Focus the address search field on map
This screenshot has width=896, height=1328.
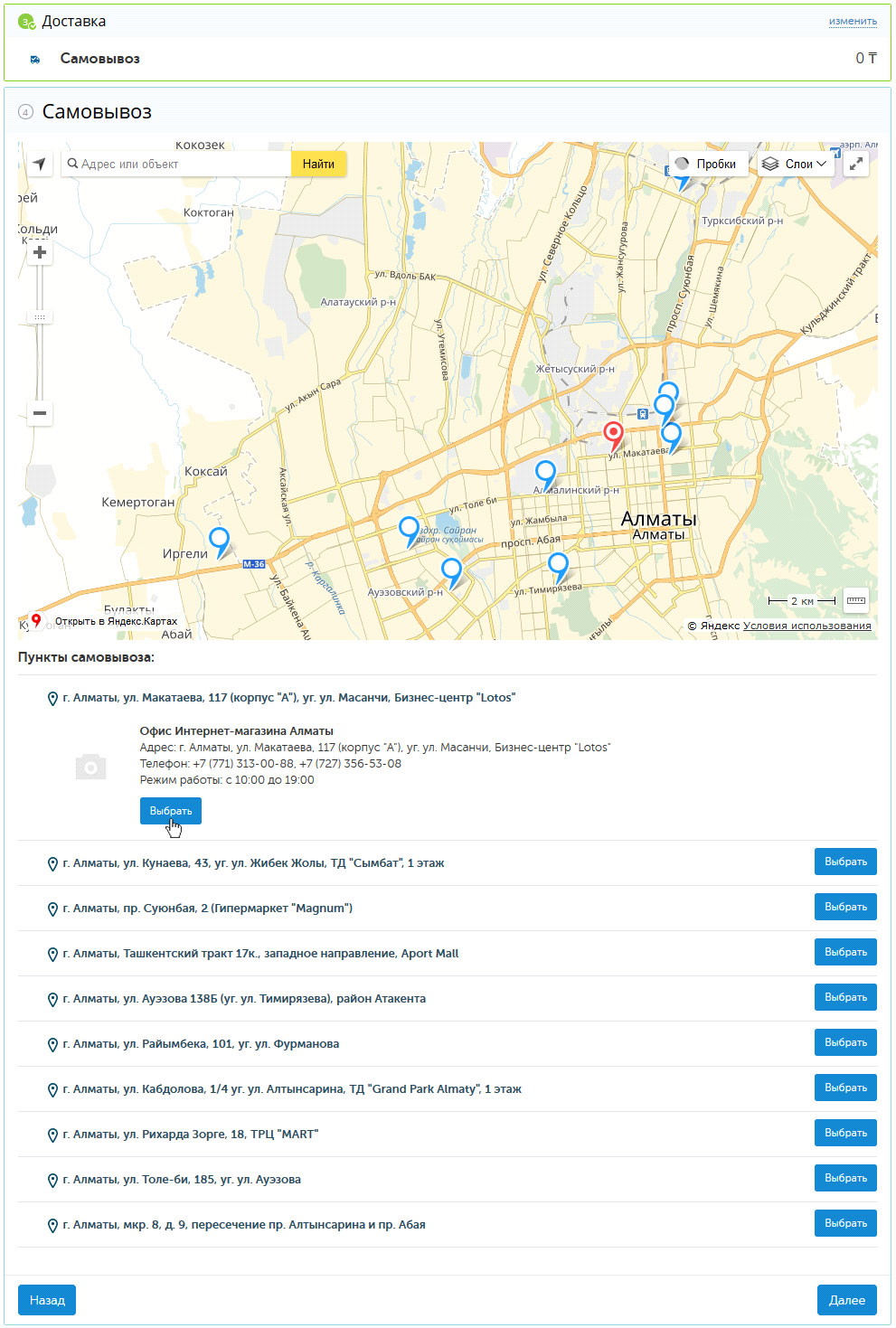click(x=181, y=164)
